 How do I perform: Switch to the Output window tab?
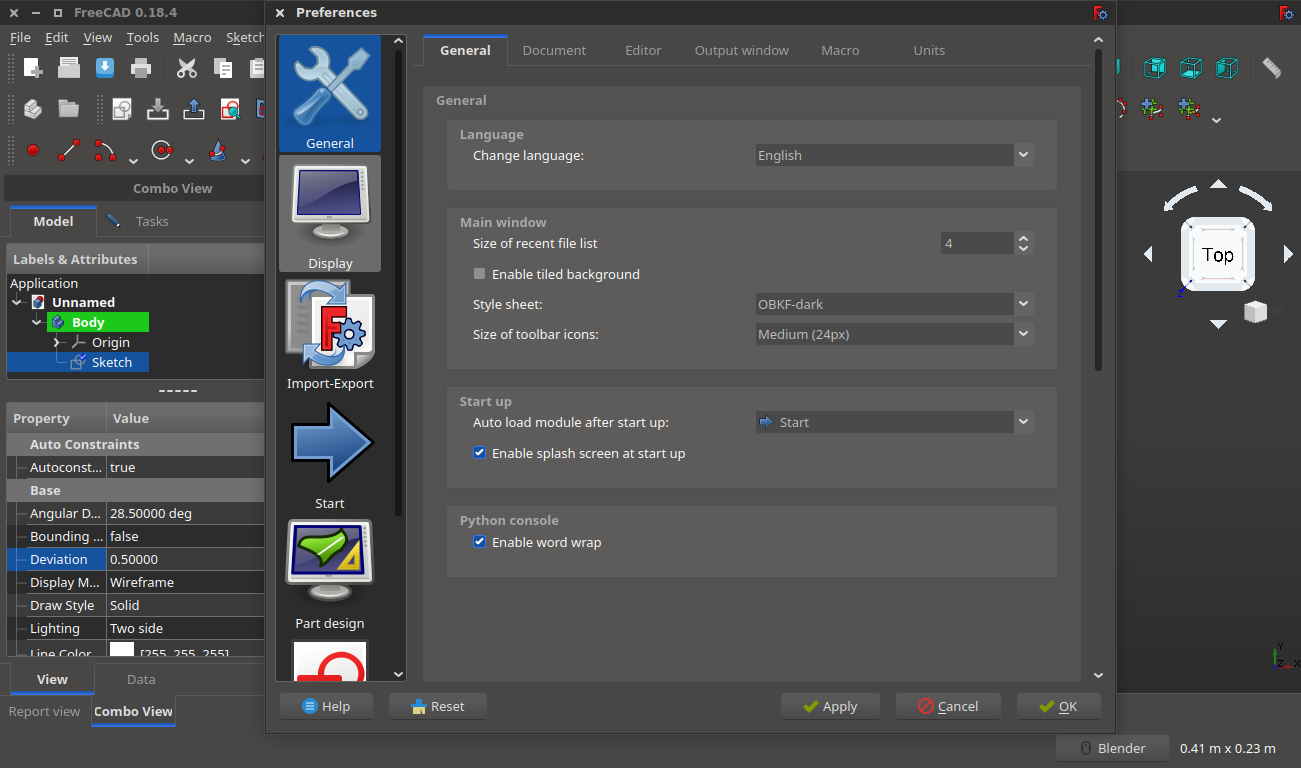click(x=742, y=50)
